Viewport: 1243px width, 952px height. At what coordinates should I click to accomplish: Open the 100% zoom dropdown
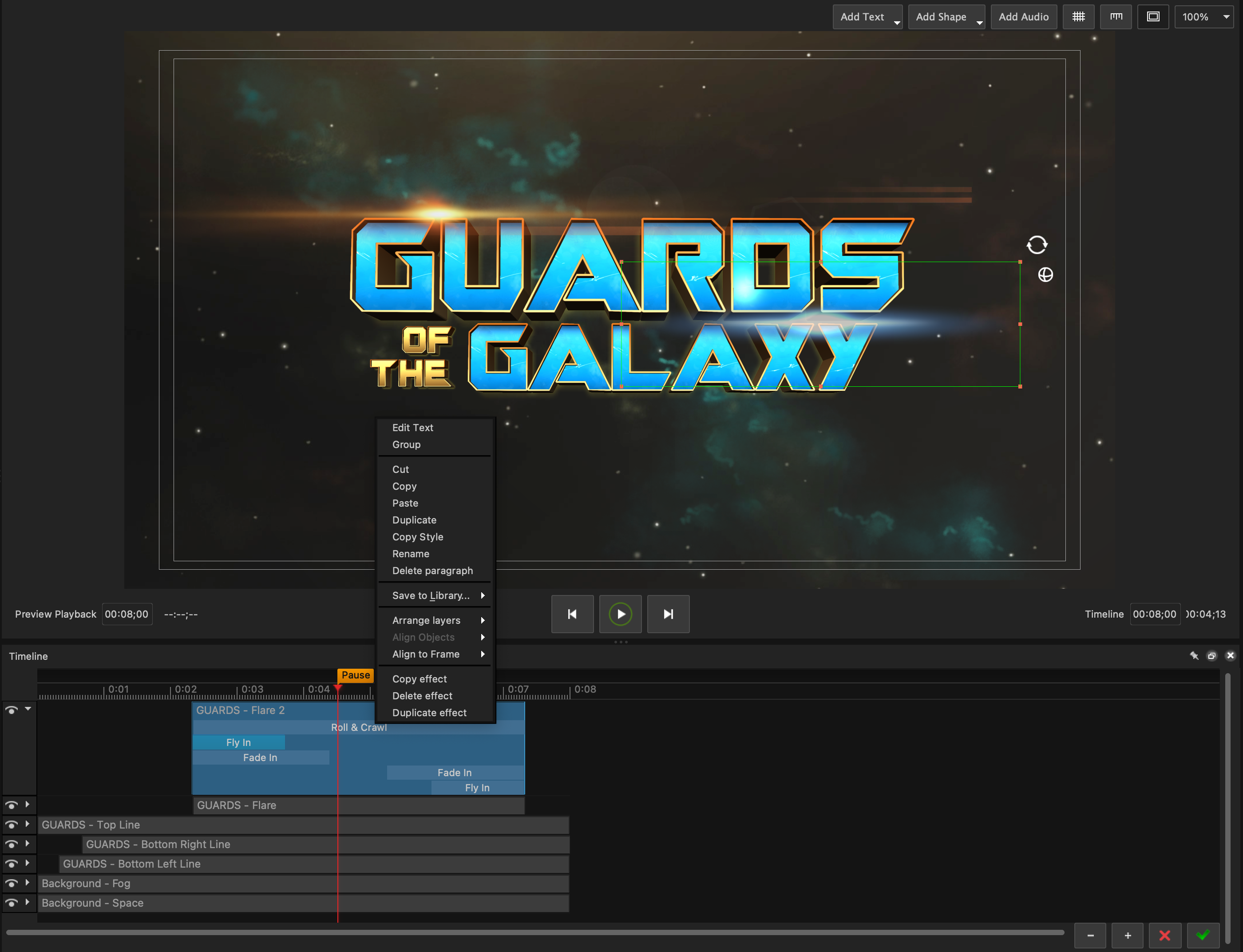coord(1204,17)
